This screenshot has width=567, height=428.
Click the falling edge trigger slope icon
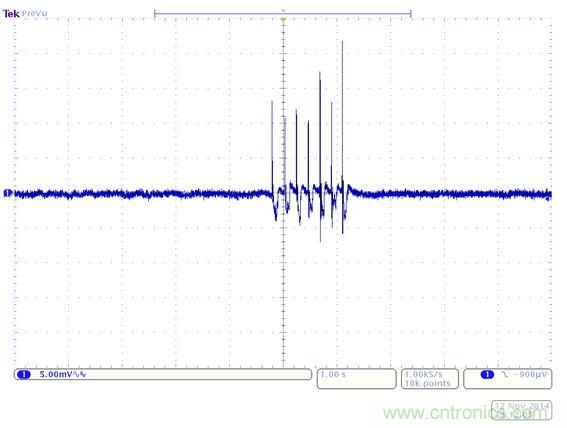(x=505, y=374)
